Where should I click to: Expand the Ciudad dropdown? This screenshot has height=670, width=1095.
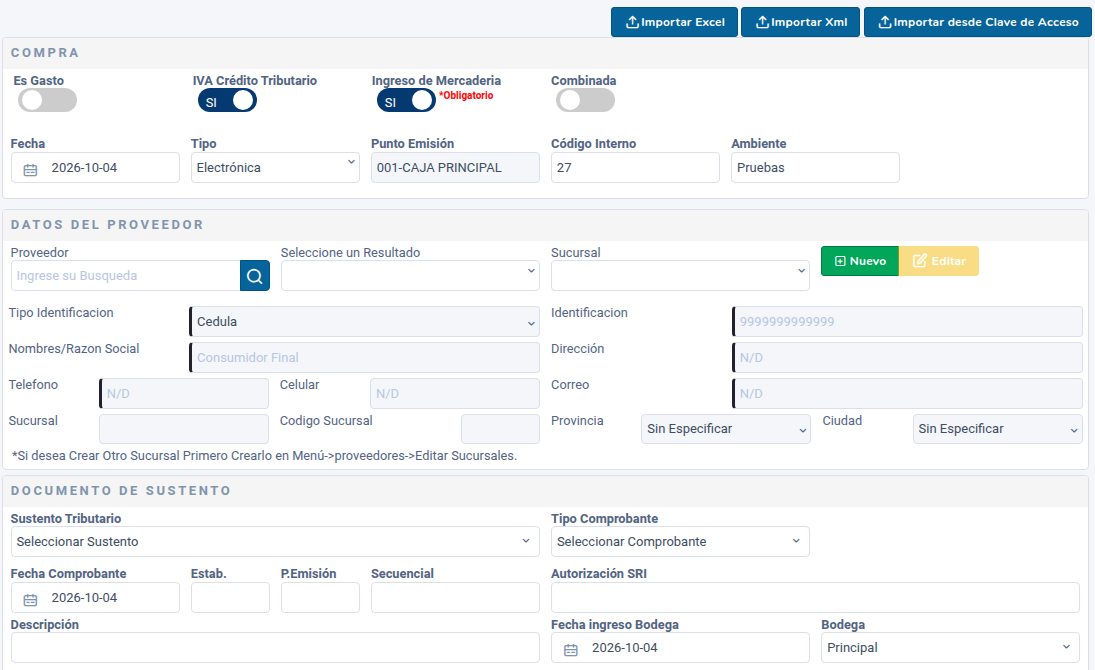[x=997, y=428]
